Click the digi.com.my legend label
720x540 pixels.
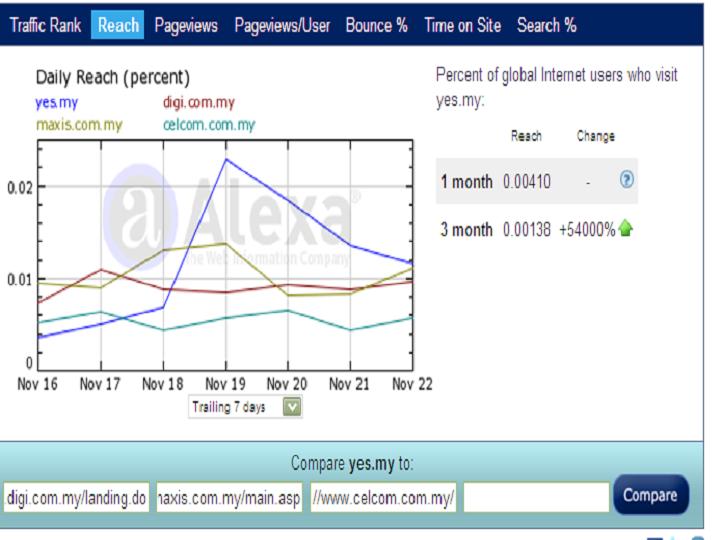[198, 102]
